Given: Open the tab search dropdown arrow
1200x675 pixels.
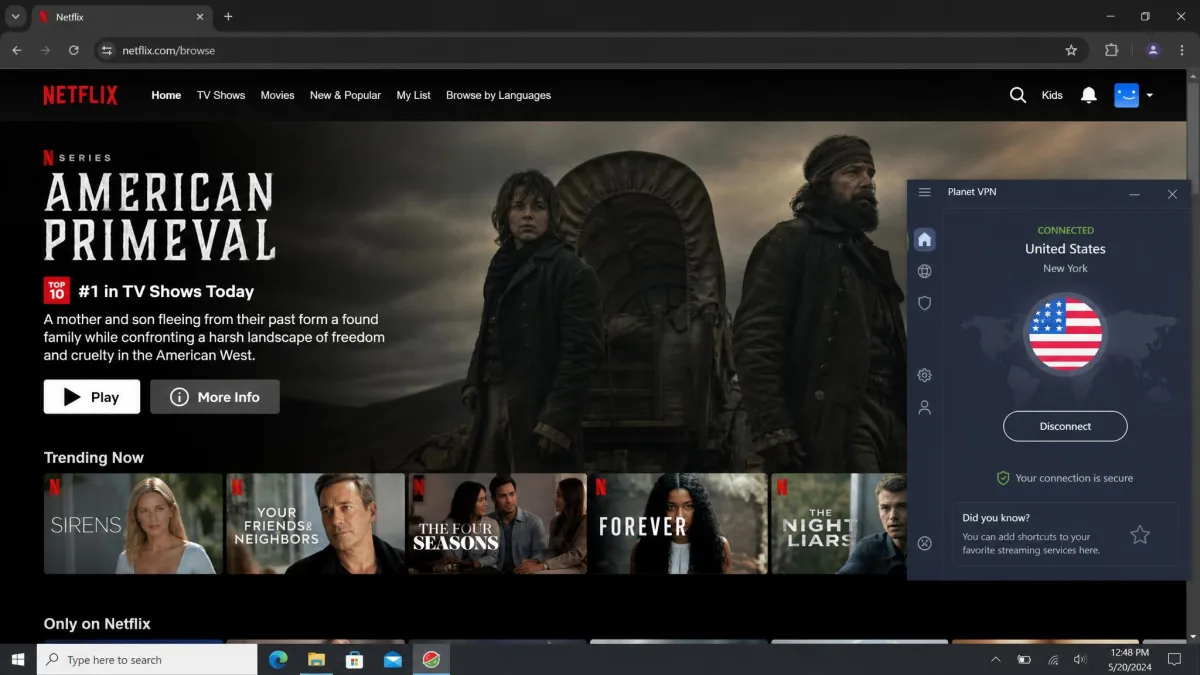Looking at the screenshot, I should (15, 16).
